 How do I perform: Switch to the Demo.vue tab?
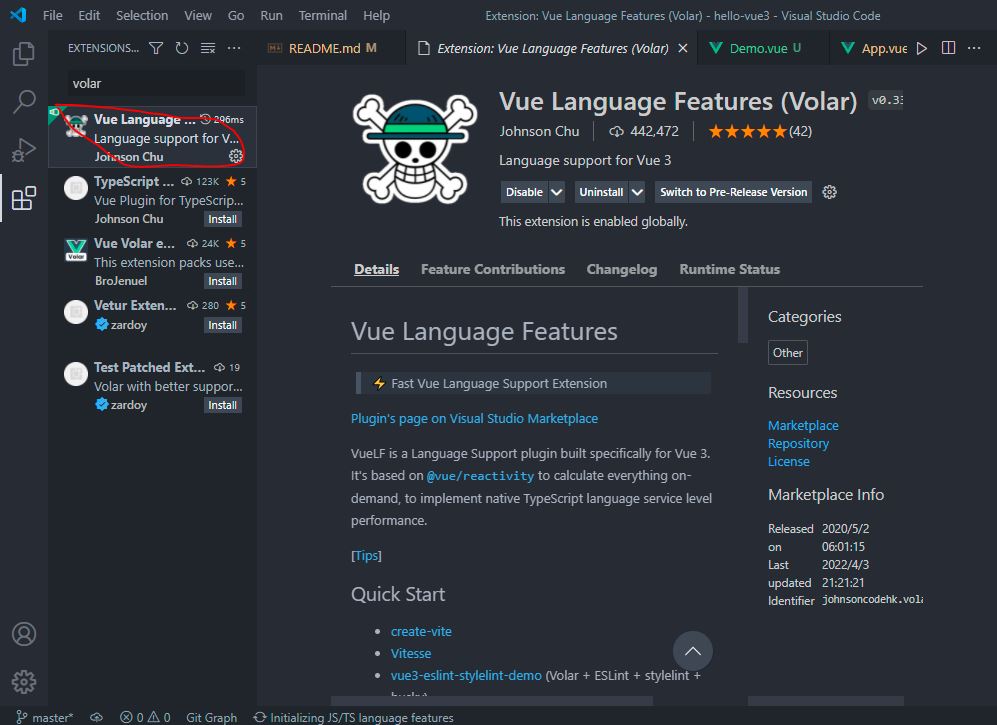pos(762,48)
